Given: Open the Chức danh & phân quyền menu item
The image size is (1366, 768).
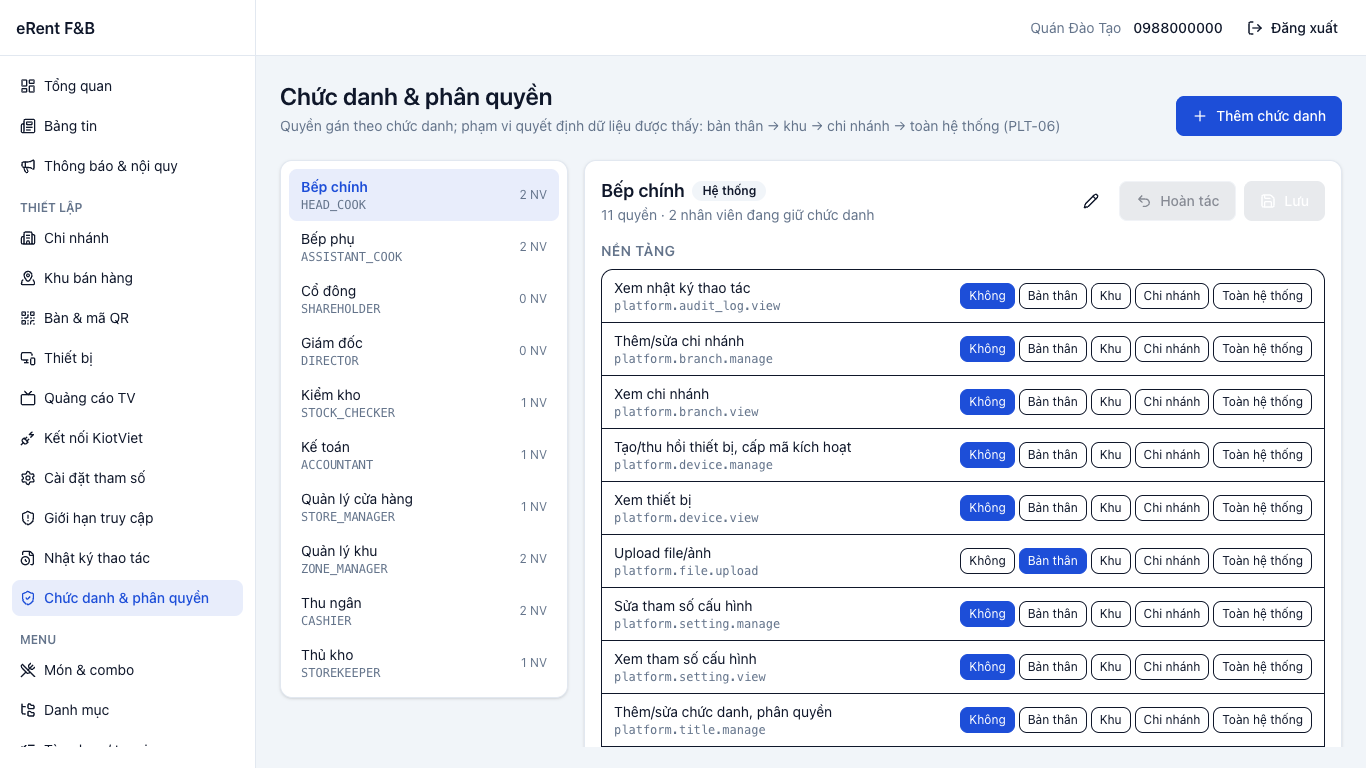Looking at the screenshot, I should (x=127, y=598).
